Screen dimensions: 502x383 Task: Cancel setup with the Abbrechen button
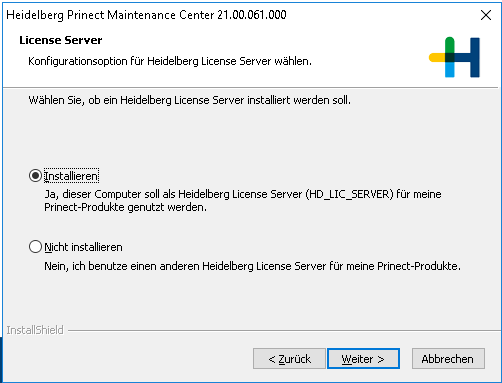coord(448,359)
